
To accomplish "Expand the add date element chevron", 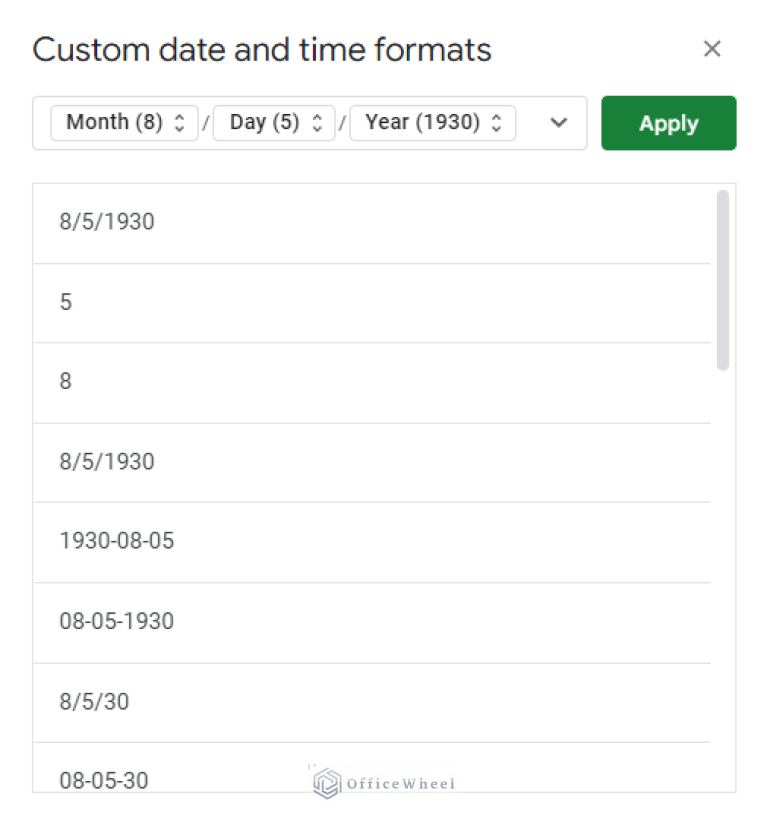I will click(558, 122).
